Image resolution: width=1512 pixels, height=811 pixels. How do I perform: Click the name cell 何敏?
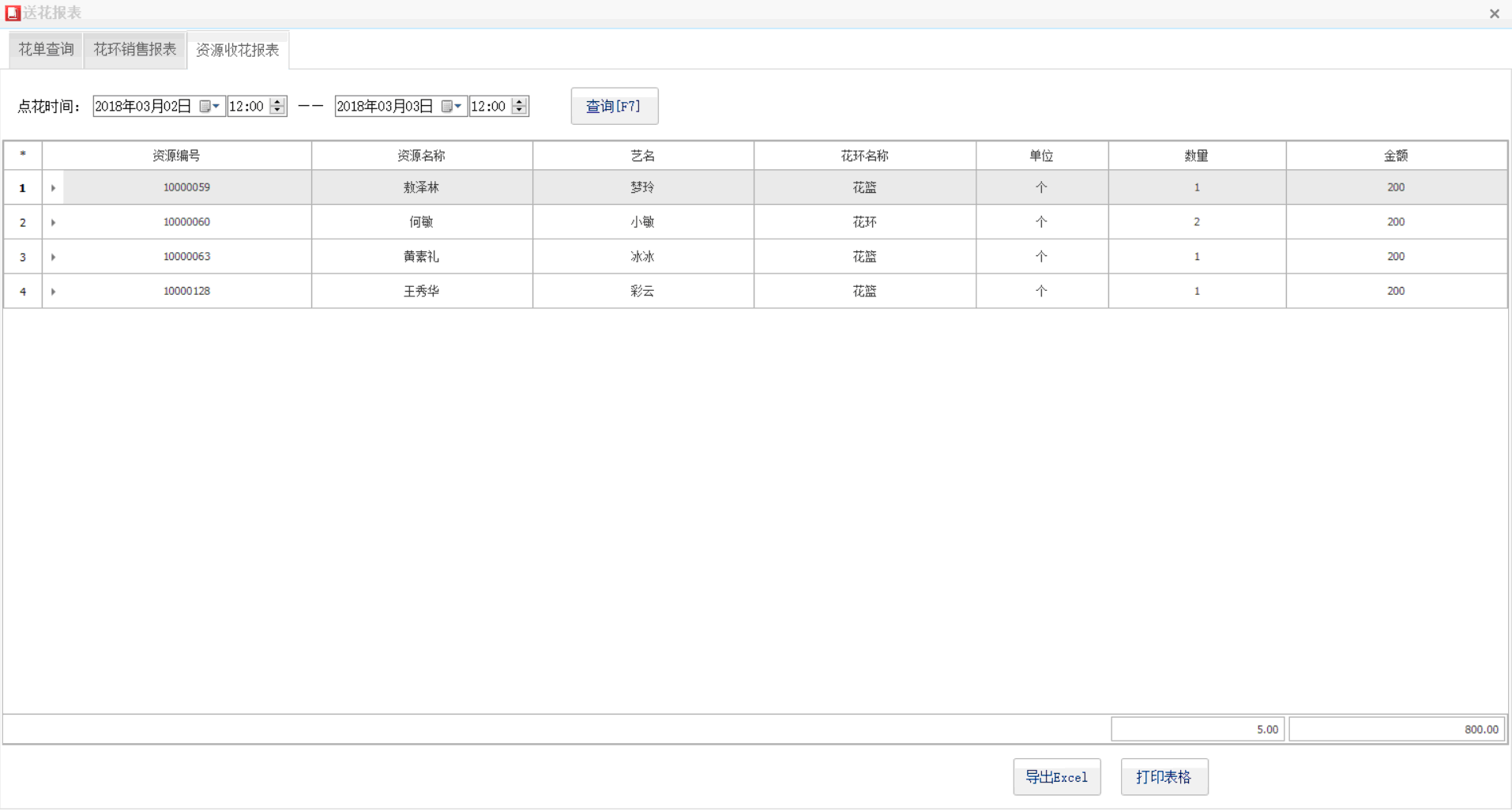(x=422, y=222)
